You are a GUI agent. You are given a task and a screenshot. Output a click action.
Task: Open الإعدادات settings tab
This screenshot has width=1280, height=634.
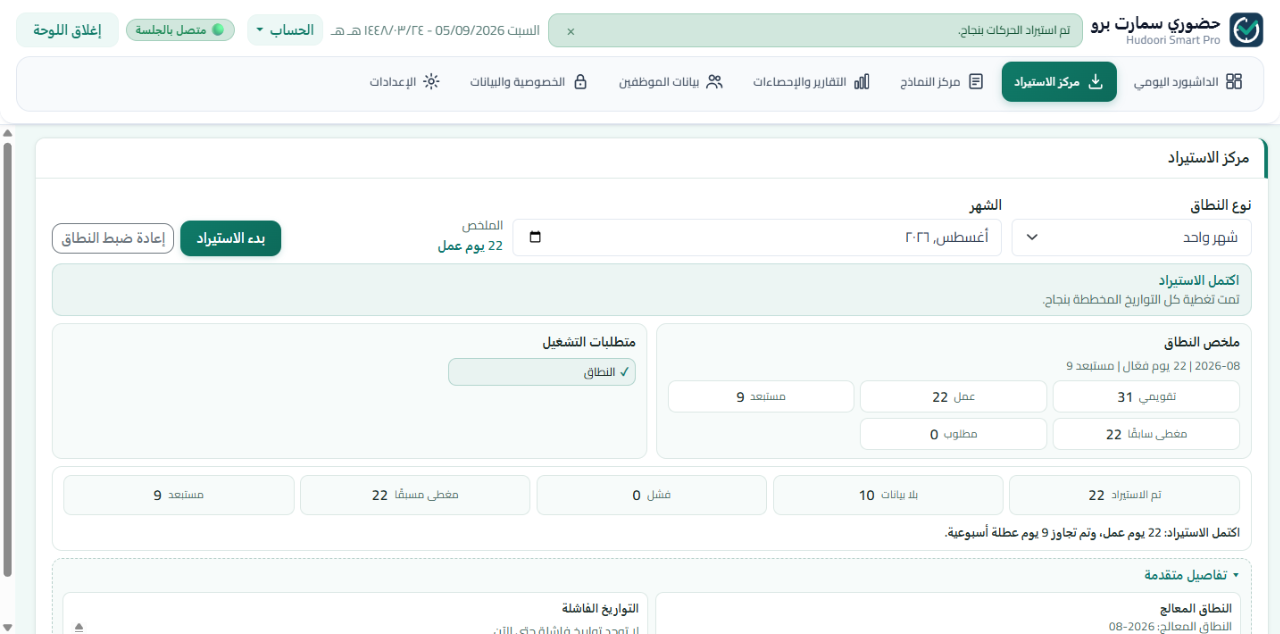[x=404, y=82]
